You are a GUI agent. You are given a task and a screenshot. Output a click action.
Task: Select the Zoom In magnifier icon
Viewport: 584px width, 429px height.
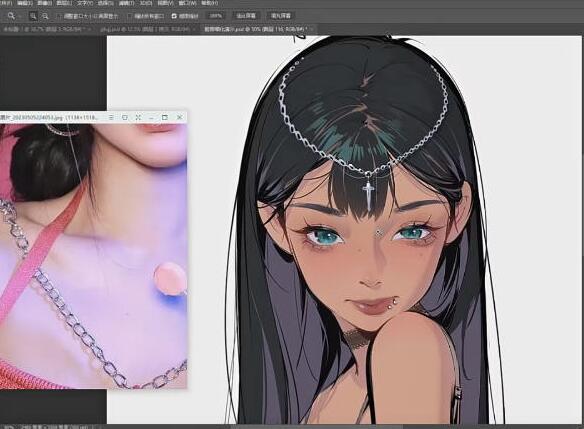33,16
